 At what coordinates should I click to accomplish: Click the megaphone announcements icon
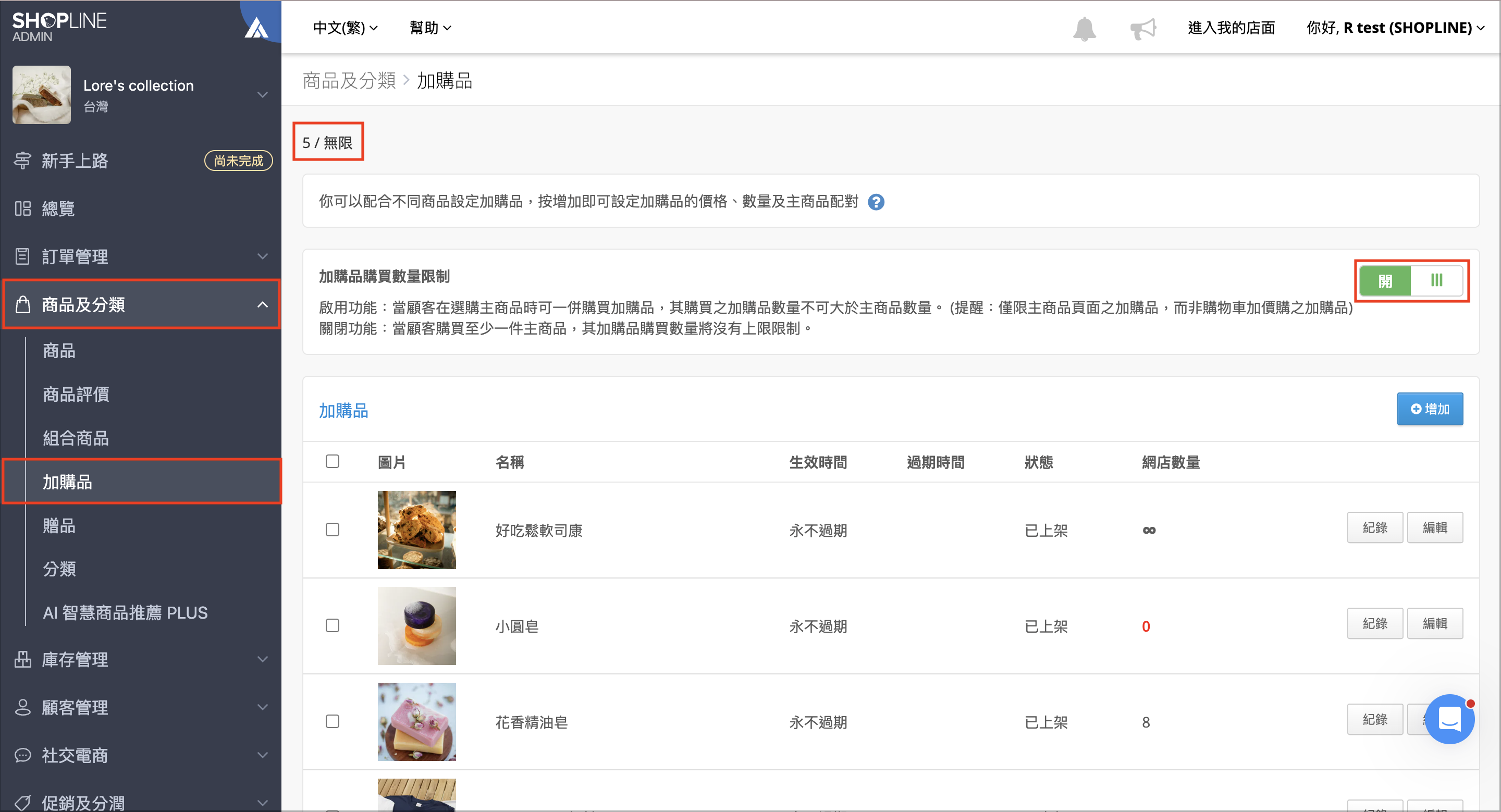click(x=1142, y=29)
